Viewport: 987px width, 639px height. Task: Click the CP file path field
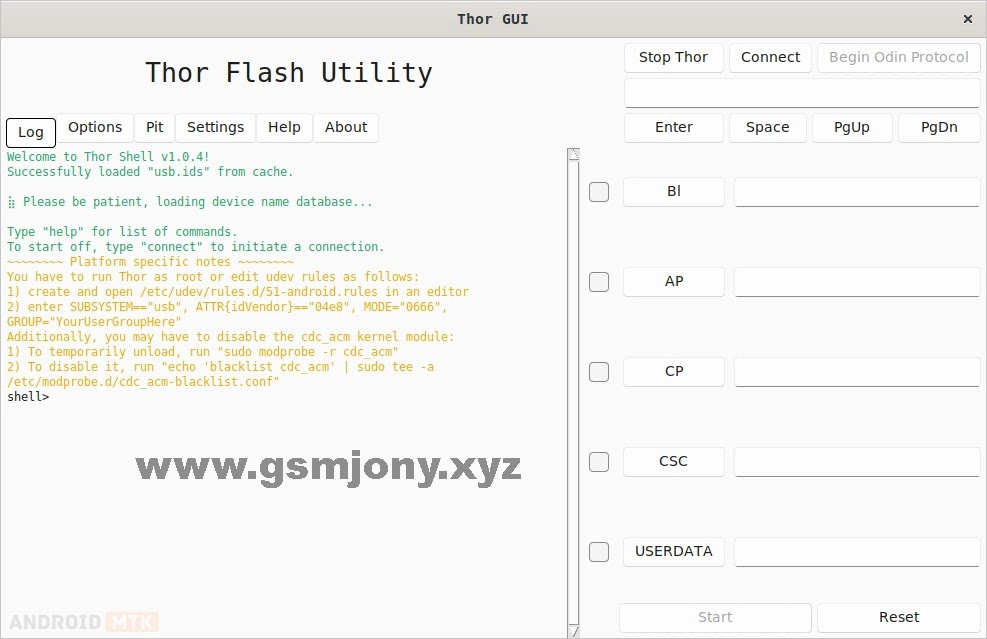pos(857,372)
